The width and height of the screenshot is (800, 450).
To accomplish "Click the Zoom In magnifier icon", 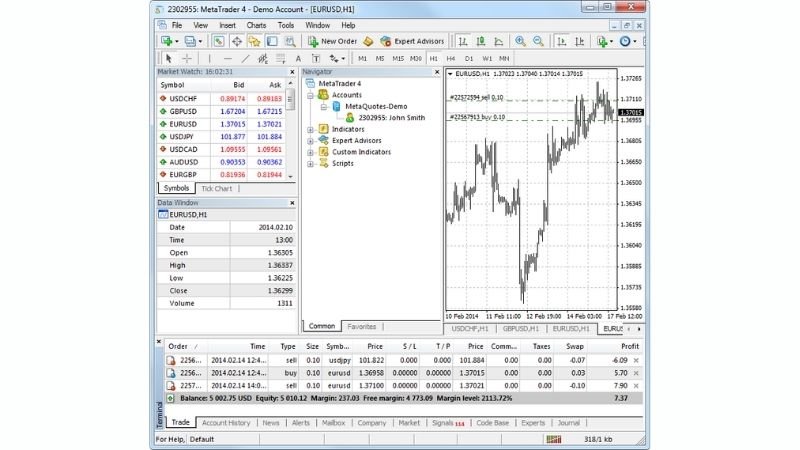I will [x=520, y=41].
